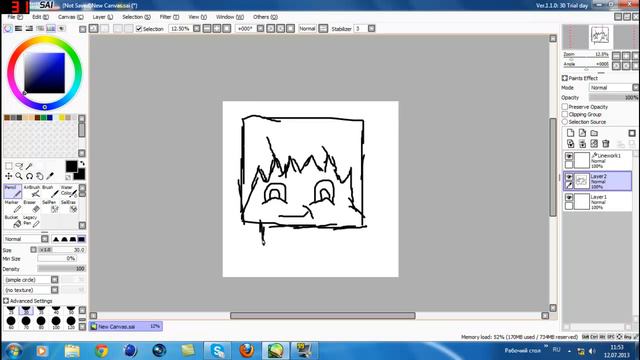Select the Lasso tool
640x360 pixels.
(x=19, y=166)
